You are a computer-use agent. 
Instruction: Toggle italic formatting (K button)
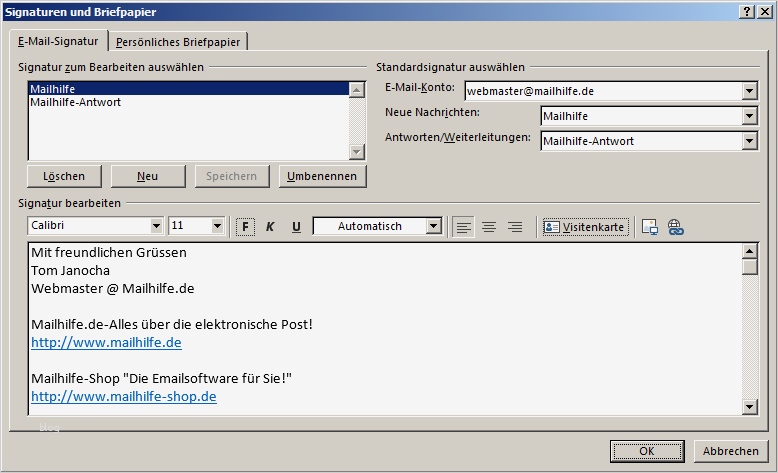tap(270, 227)
